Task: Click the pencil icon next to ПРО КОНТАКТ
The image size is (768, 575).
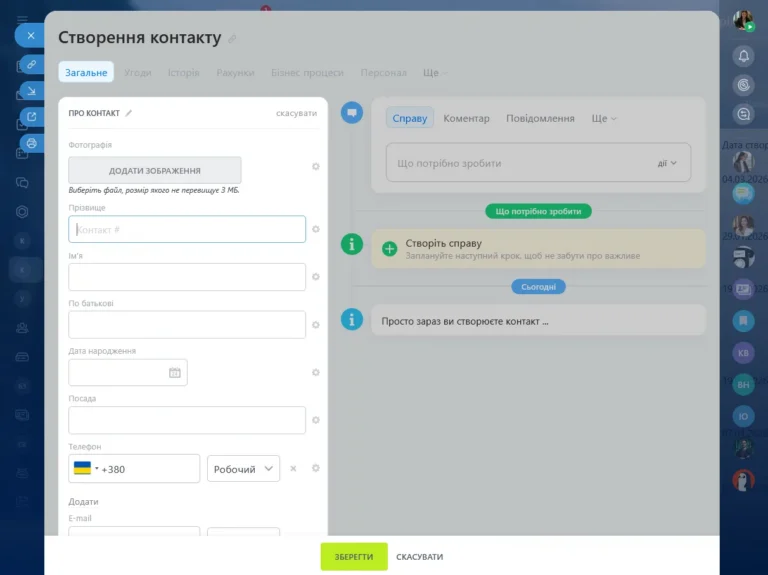Action: tap(128, 113)
